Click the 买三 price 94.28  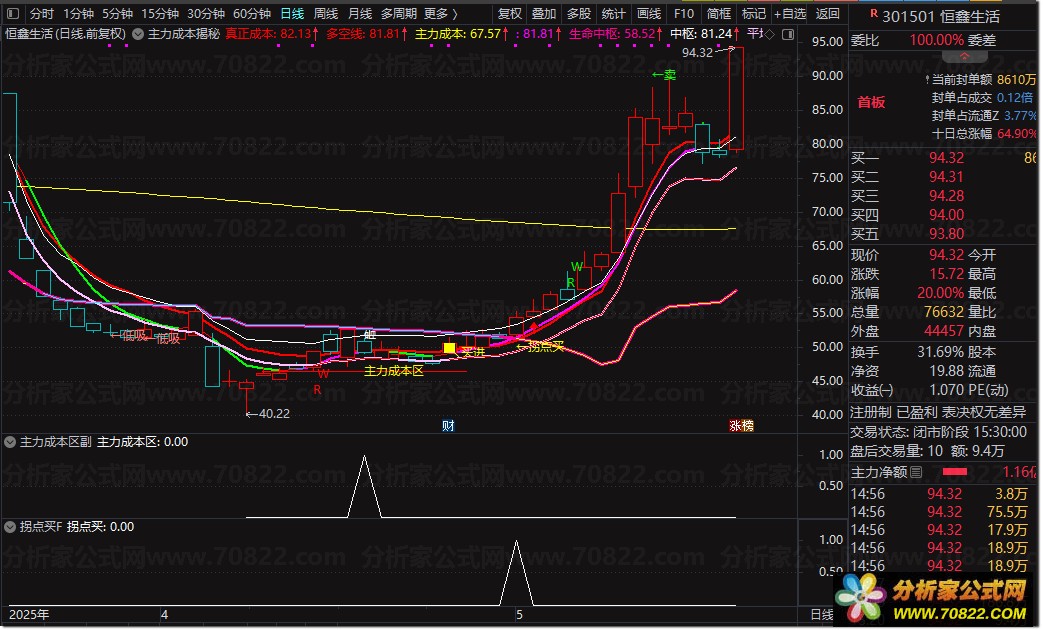pos(946,196)
